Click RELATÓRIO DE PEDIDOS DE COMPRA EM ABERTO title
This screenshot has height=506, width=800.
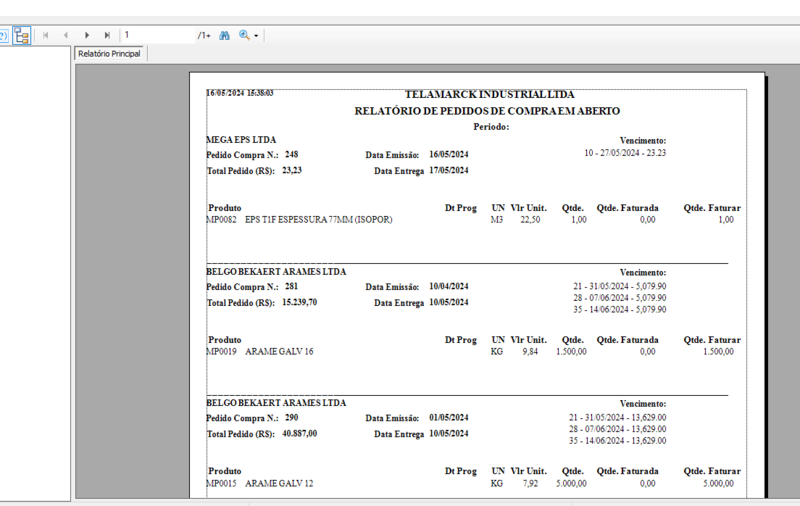click(487, 111)
